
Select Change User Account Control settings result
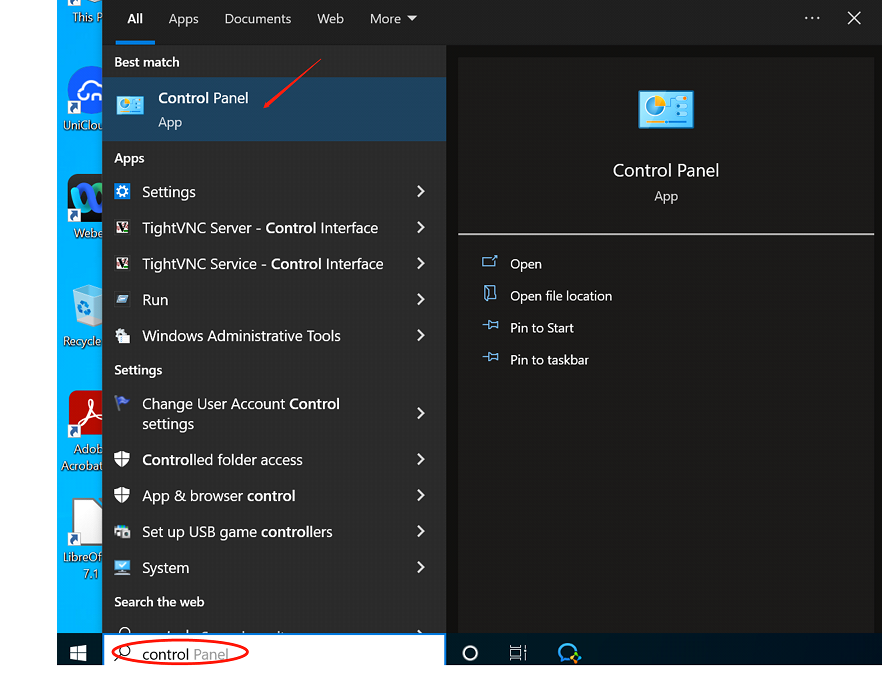(x=241, y=414)
